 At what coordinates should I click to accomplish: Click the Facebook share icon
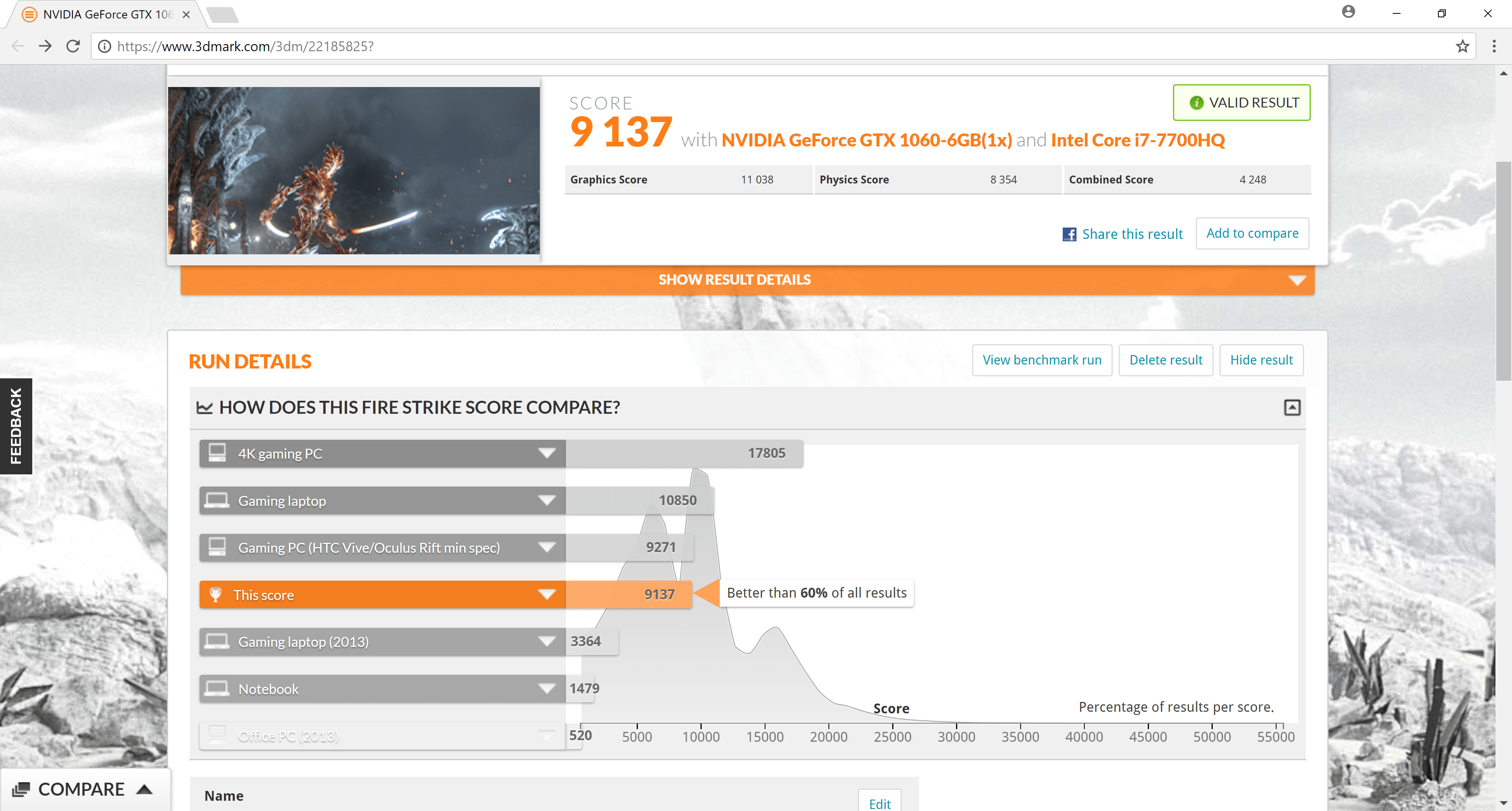click(1069, 234)
